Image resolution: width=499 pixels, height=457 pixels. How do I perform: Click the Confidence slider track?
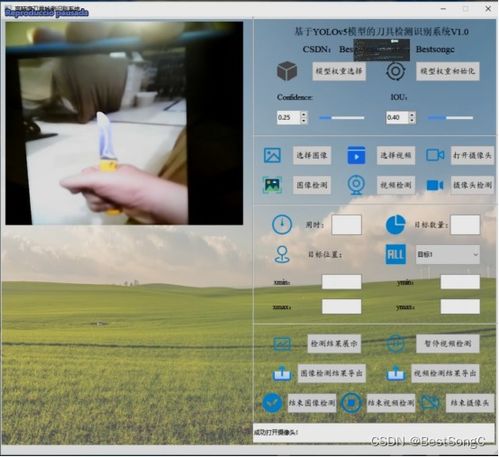pyautogui.click(x=342, y=118)
